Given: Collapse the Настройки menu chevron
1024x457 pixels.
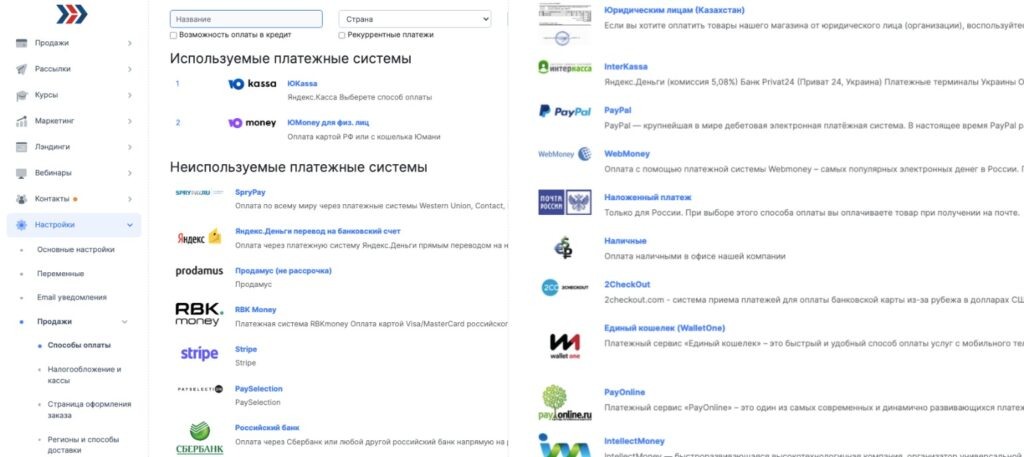Looking at the screenshot, I should pyautogui.click(x=129, y=225).
